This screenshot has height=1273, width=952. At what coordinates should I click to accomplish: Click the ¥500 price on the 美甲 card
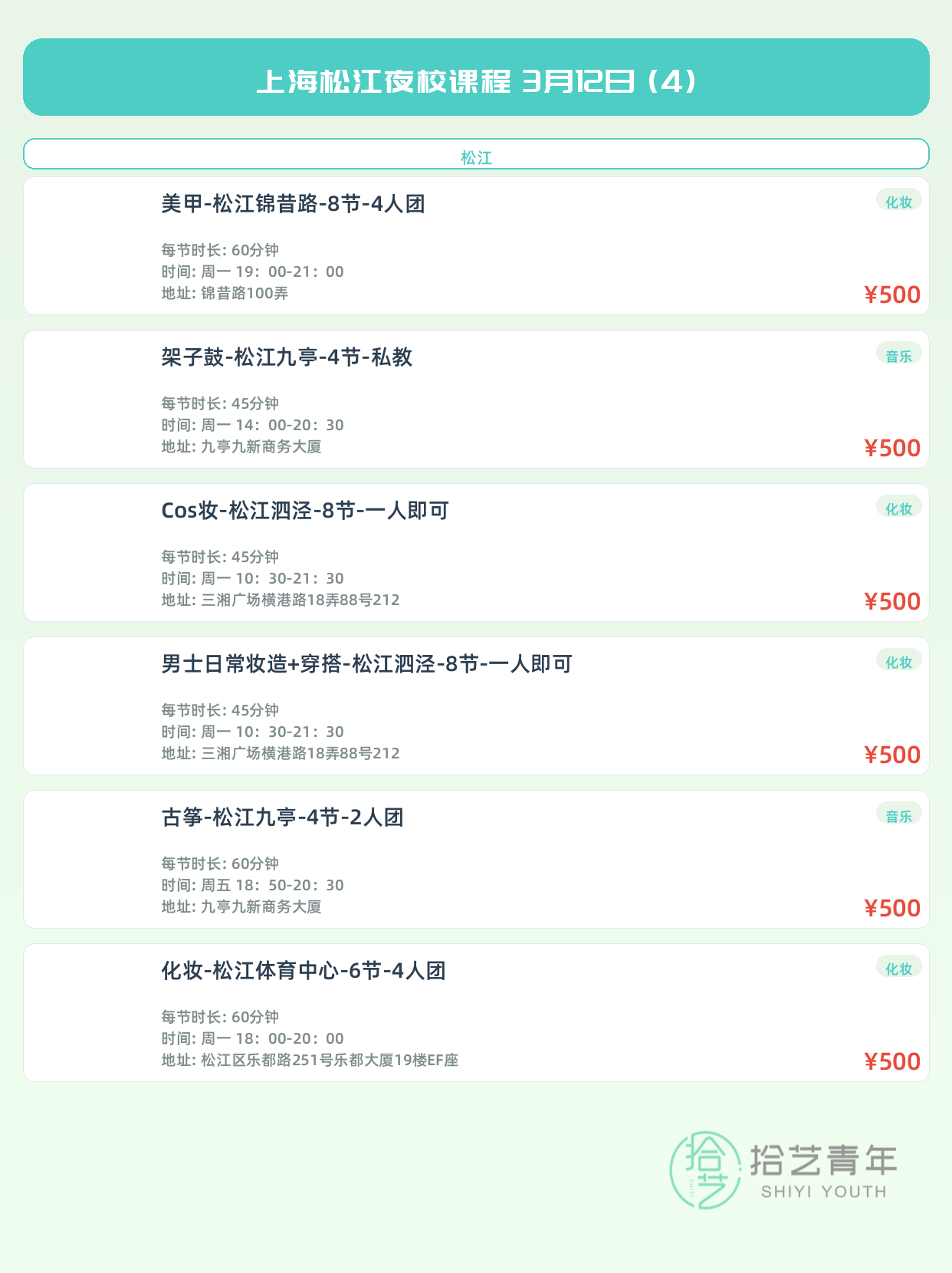(x=892, y=294)
